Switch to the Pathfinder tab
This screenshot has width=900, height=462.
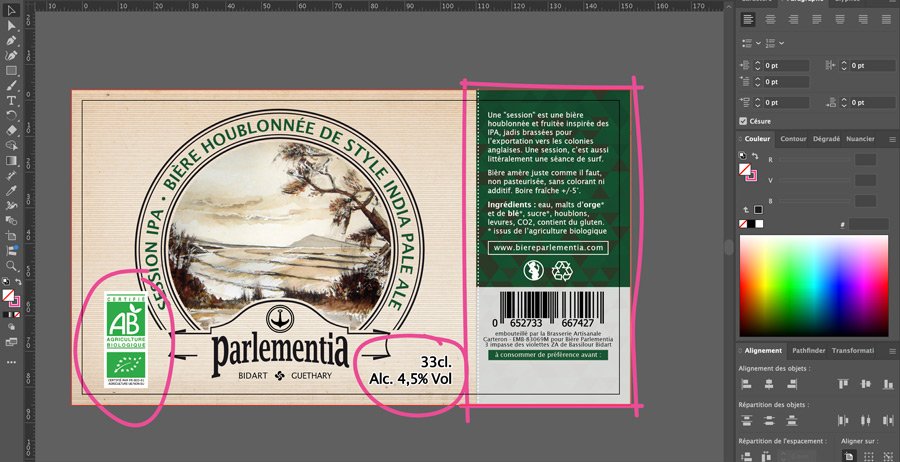tap(808, 350)
